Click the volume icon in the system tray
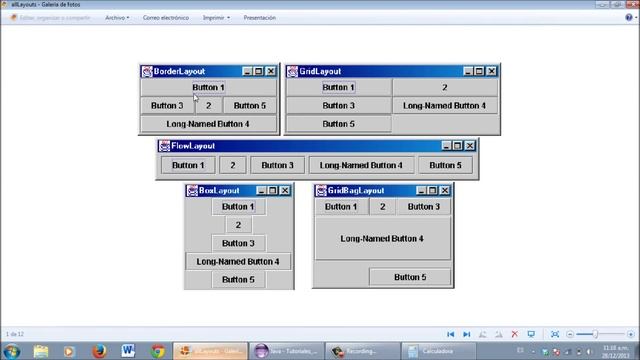 [x=589, y=351]
